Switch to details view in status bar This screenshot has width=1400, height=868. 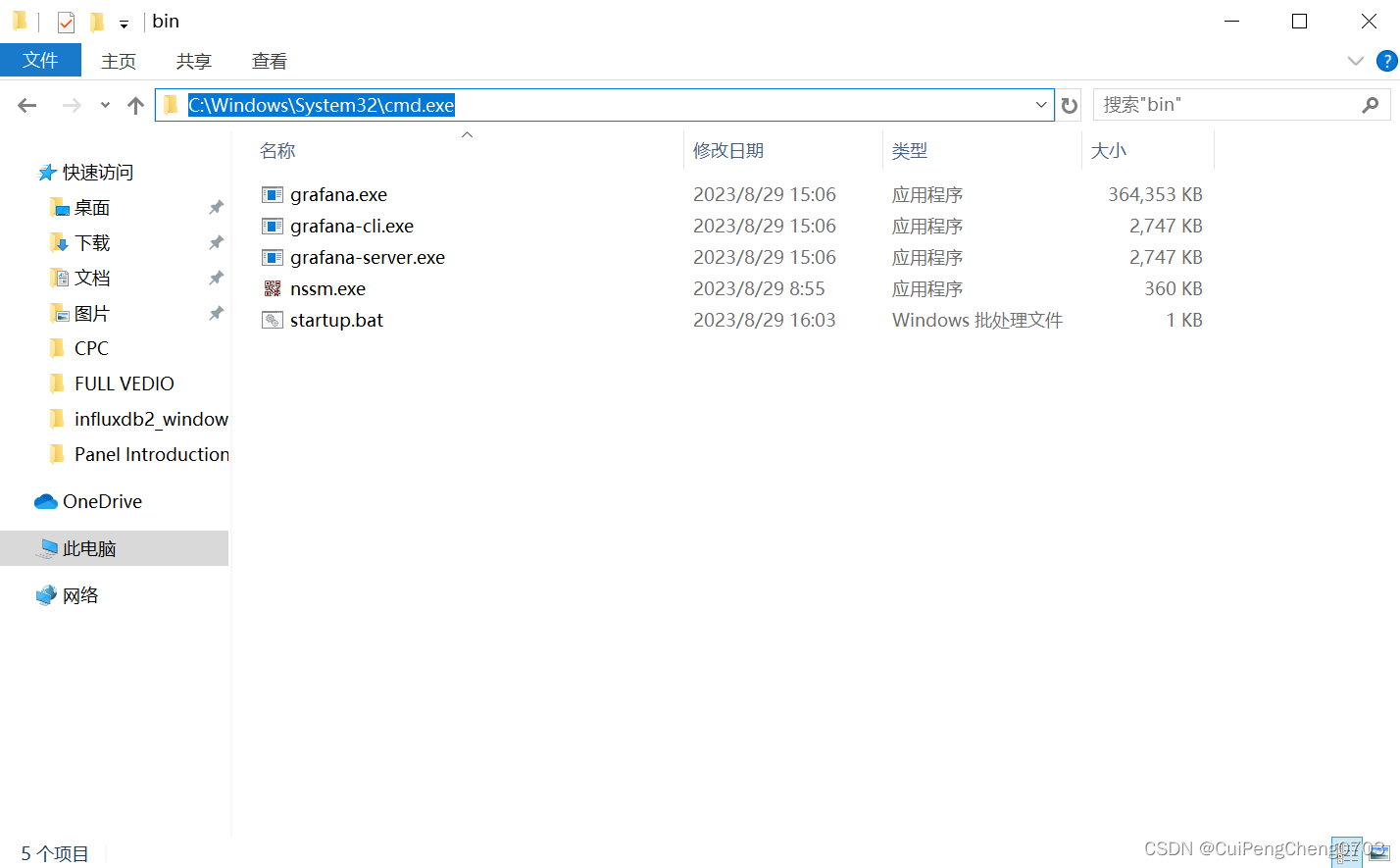coord(1346,851)
